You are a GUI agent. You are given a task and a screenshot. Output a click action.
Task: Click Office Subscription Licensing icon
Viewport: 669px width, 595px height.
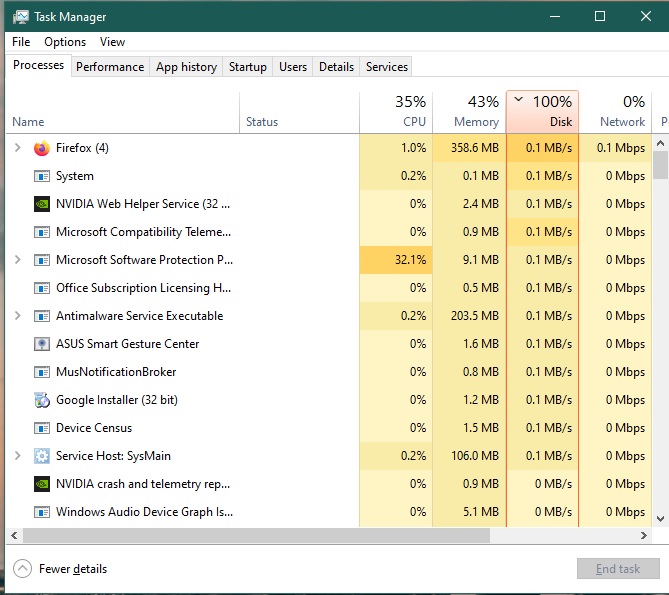(x=42, y=288)
